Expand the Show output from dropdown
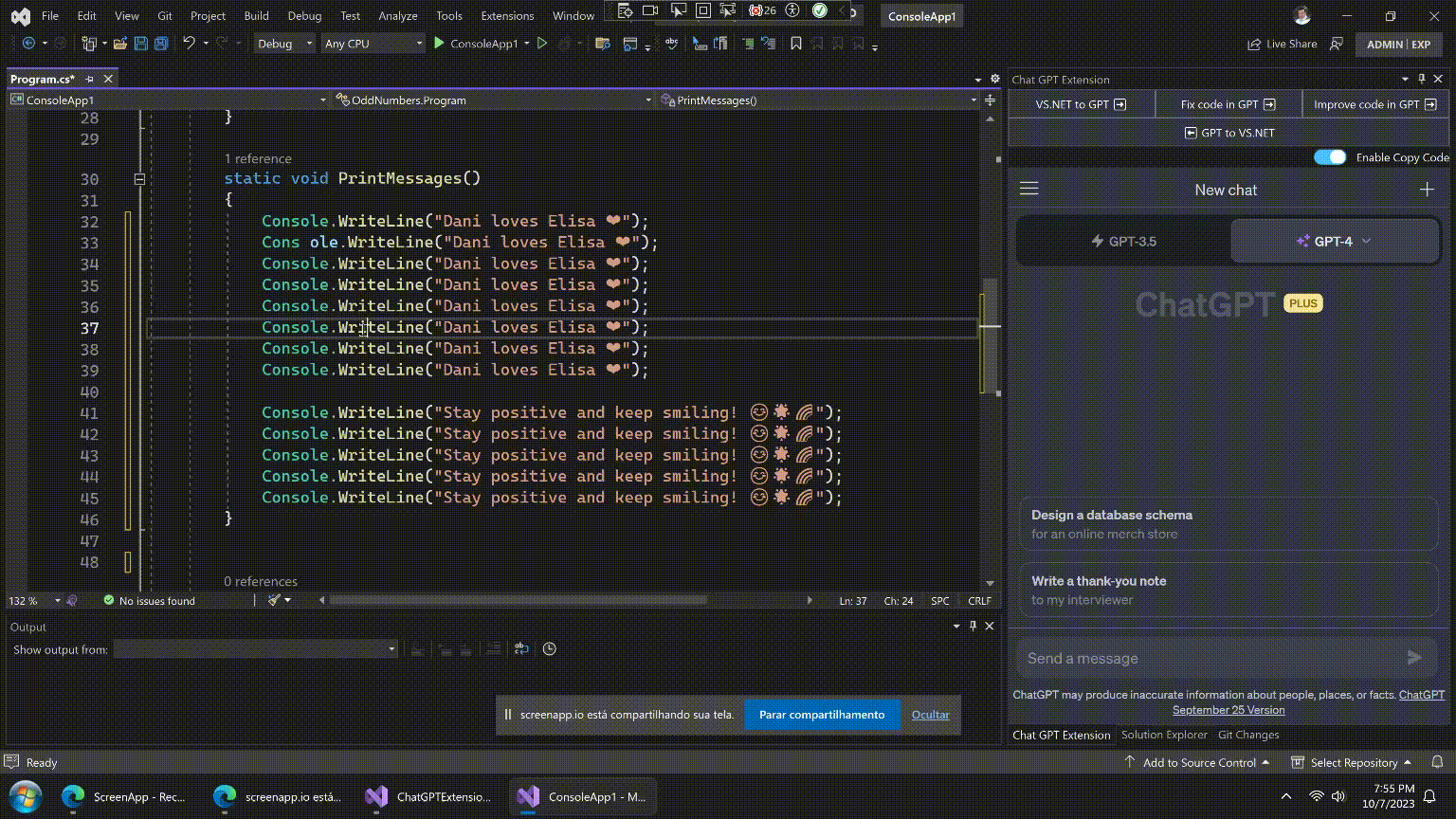This screenshot has width=1456, height=819. pyautogui.click(x=255, y=649)
